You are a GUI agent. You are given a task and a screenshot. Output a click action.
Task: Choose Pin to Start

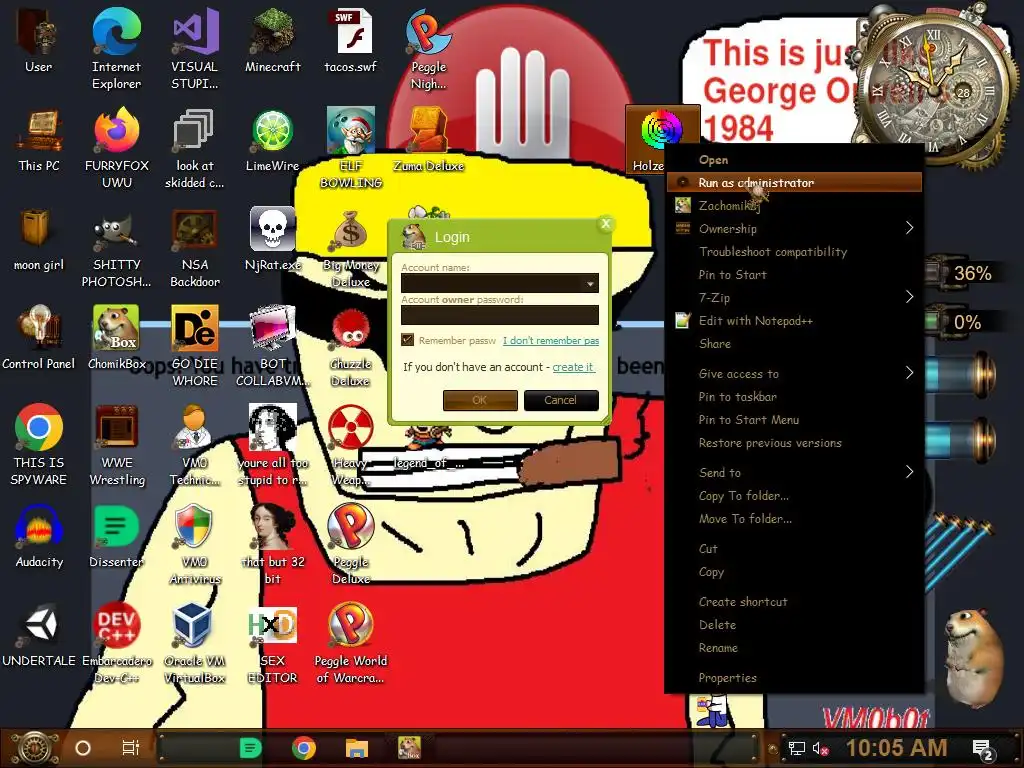click(794, 274)
